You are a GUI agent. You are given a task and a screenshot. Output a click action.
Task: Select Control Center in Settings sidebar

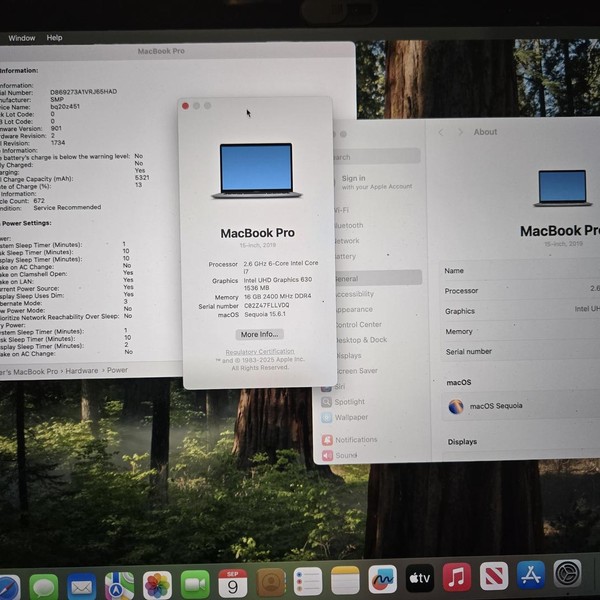[x=357, y=324]
